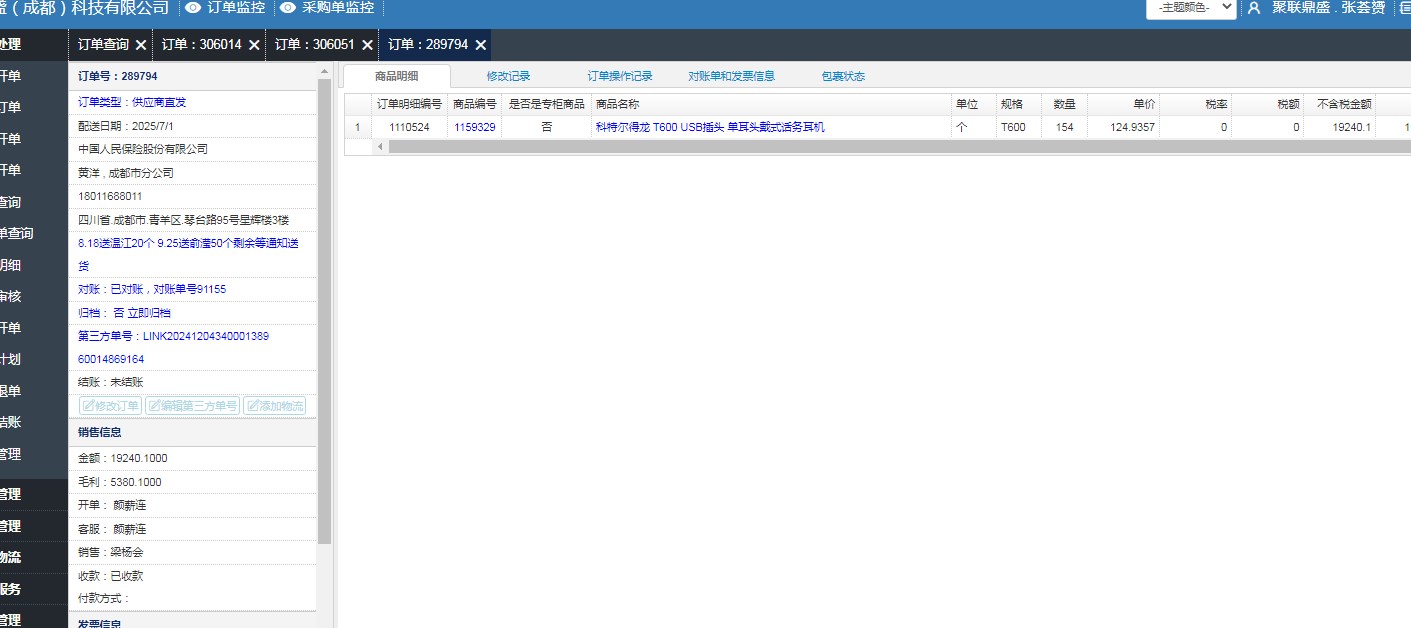
Task: Select the 对账单和发票信息 tab
Action: (x=731, y=76)
